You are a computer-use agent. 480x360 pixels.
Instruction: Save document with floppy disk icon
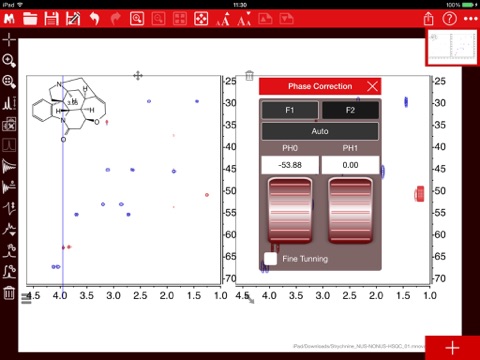click(52, 19)
